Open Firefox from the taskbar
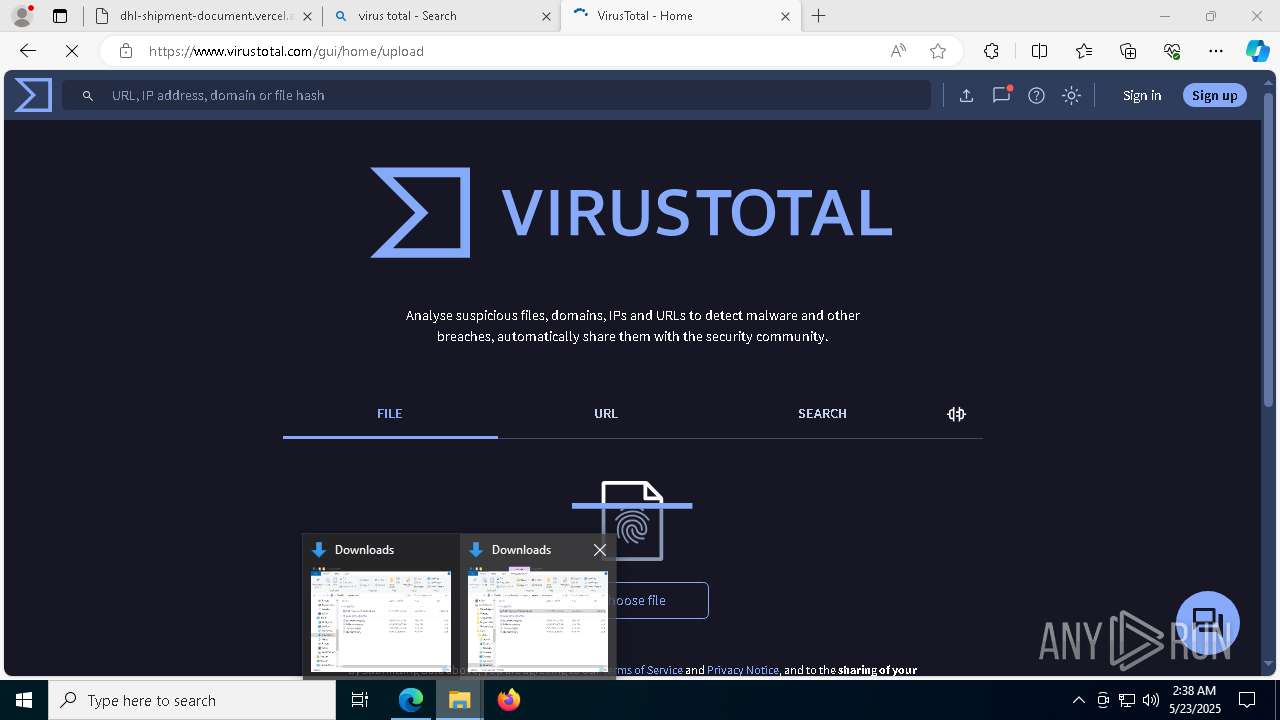Screen dimensions: 1280x720 pos(508,700)
